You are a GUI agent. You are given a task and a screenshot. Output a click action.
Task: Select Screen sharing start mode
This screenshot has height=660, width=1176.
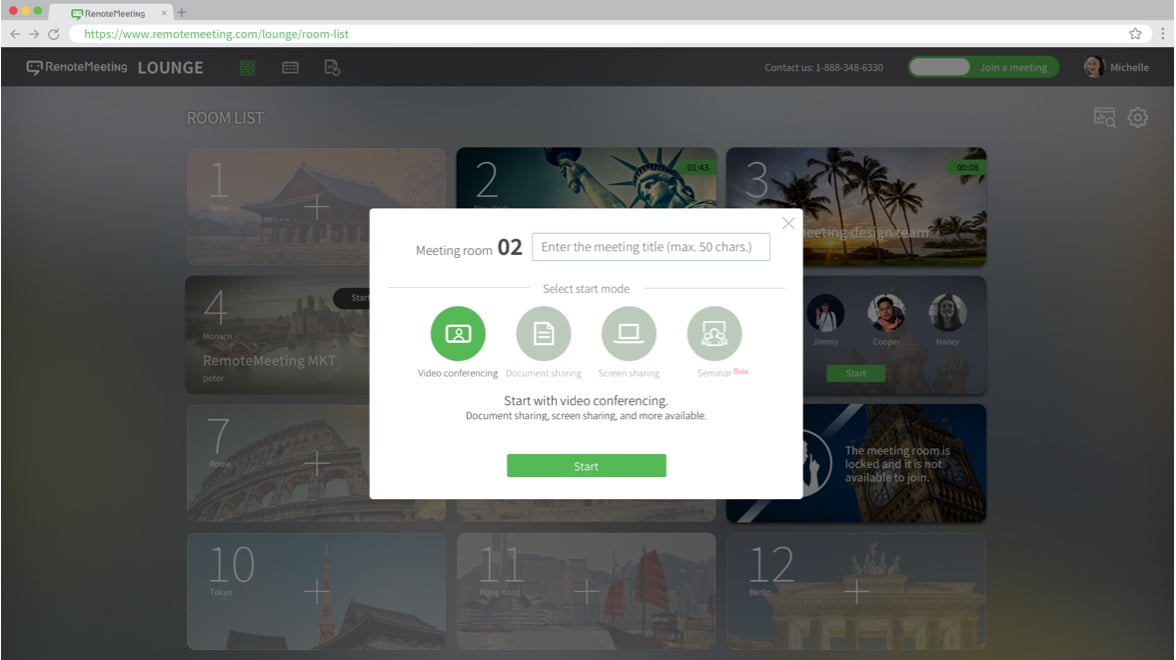(628, 333)
